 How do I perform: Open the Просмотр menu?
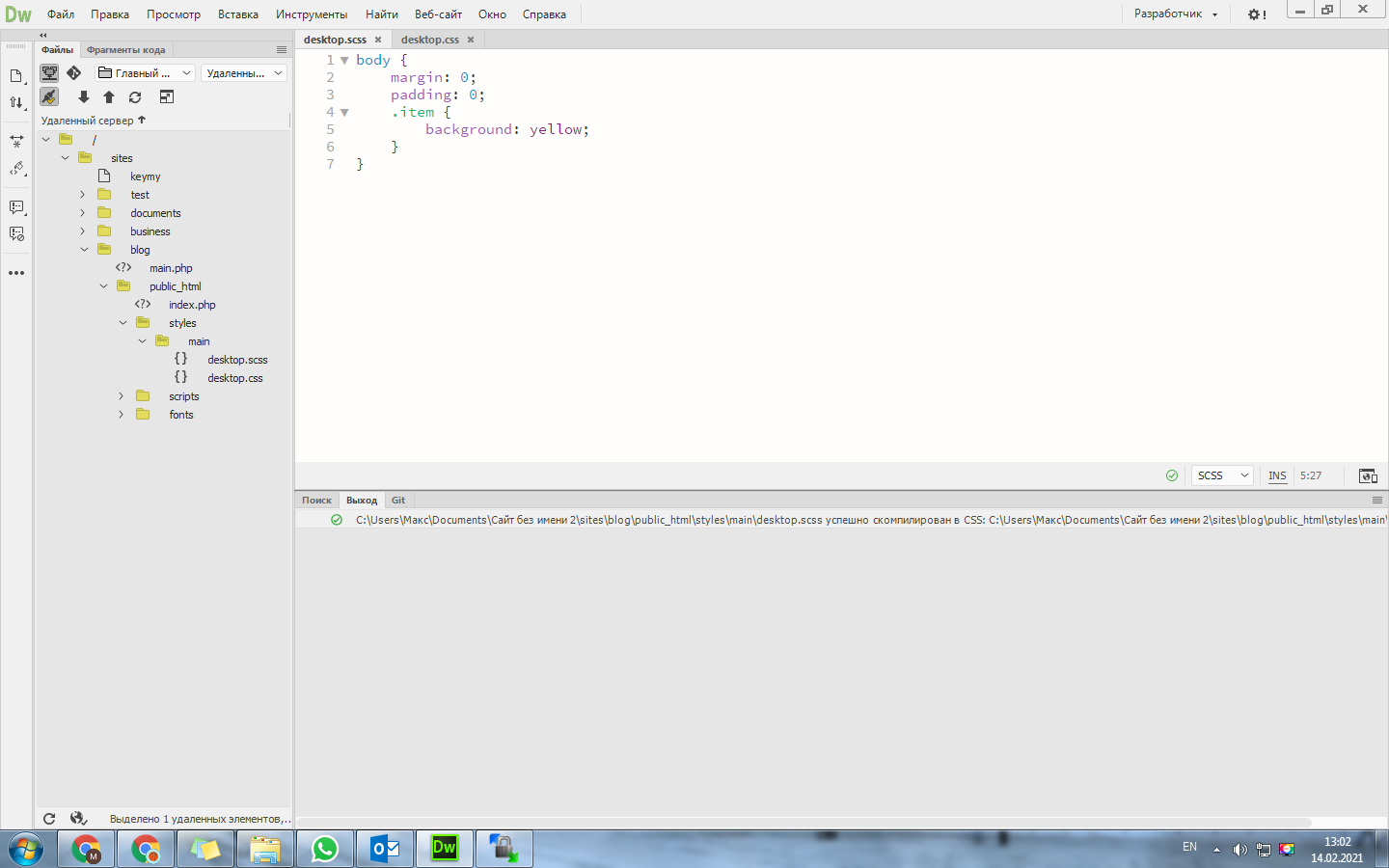[x=174, y=14]
